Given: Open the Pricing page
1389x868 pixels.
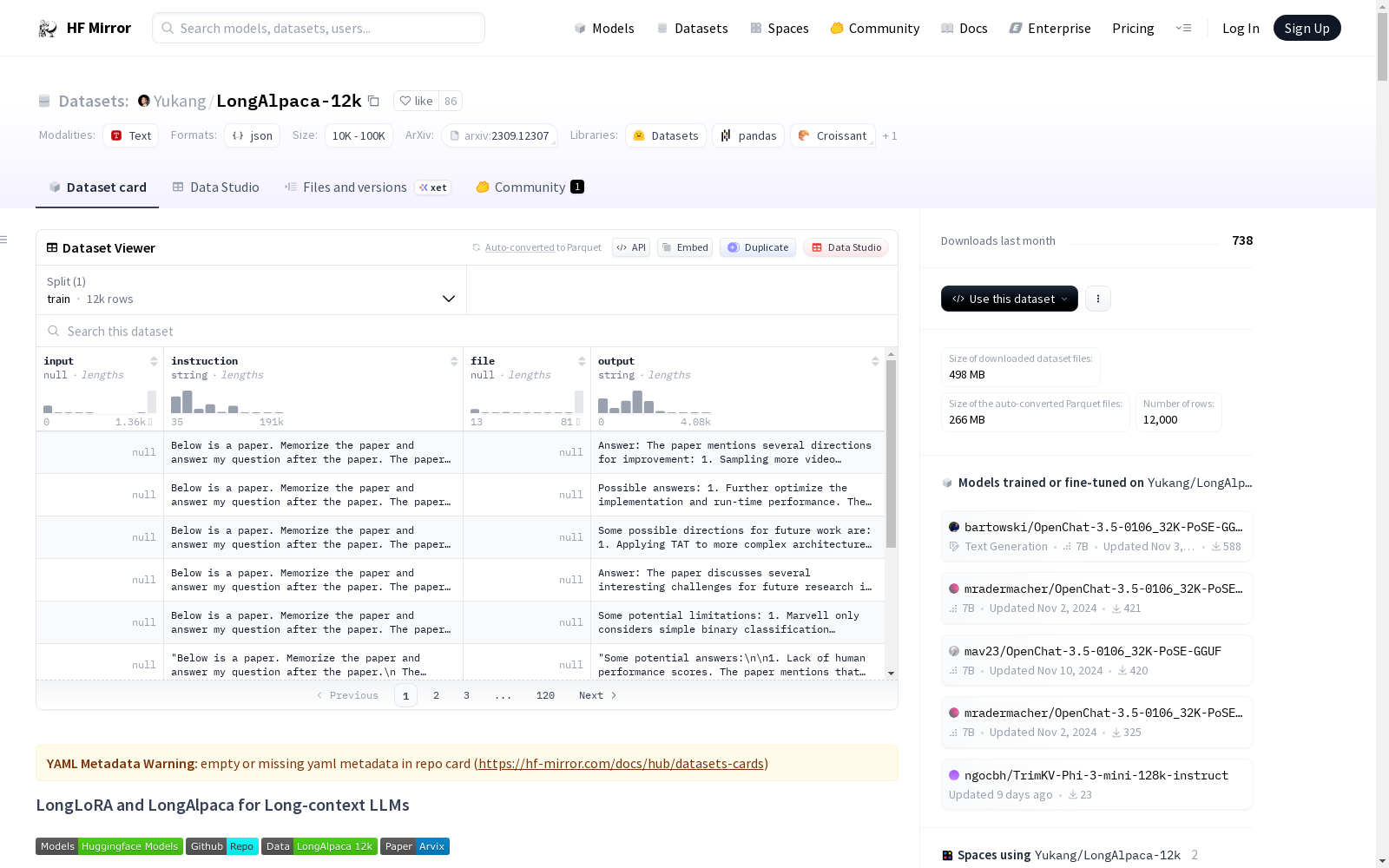Looking at the screenshot, I should [1133, 29].
